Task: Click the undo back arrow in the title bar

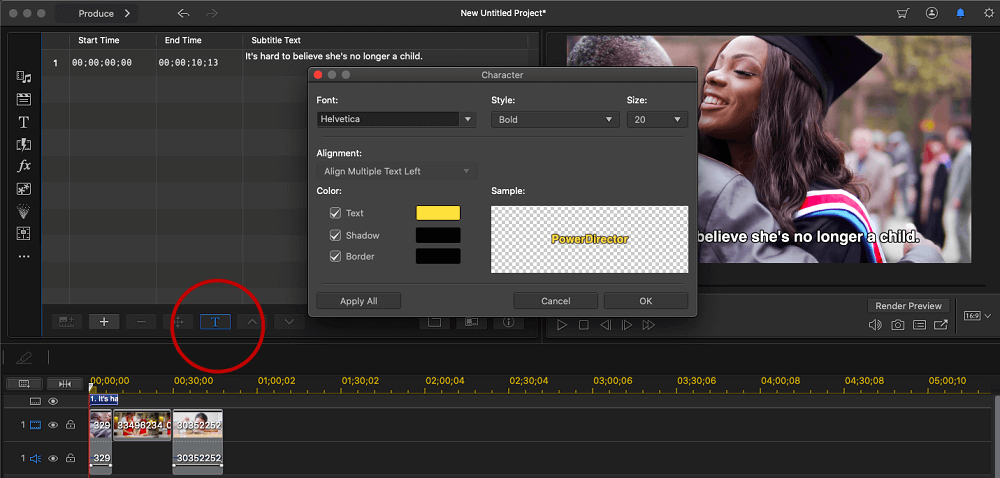Action: pos(184,13)
